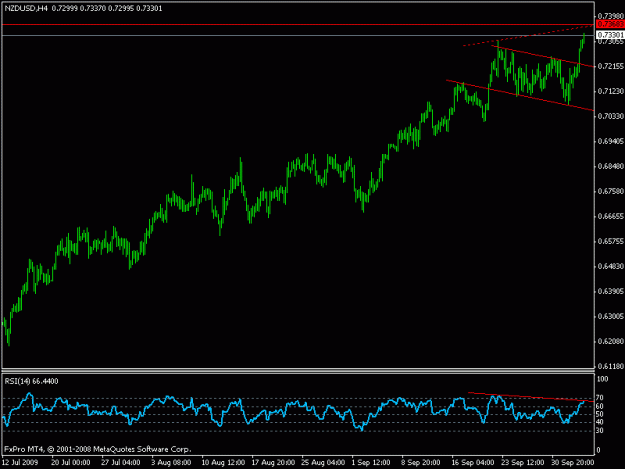Select the lower red channel line

tap(520, 96)
